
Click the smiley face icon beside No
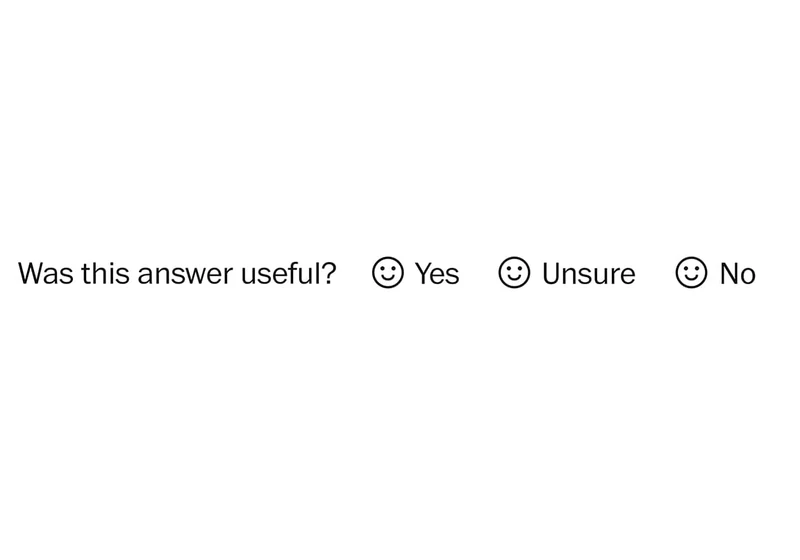click(x=691, y=272)
